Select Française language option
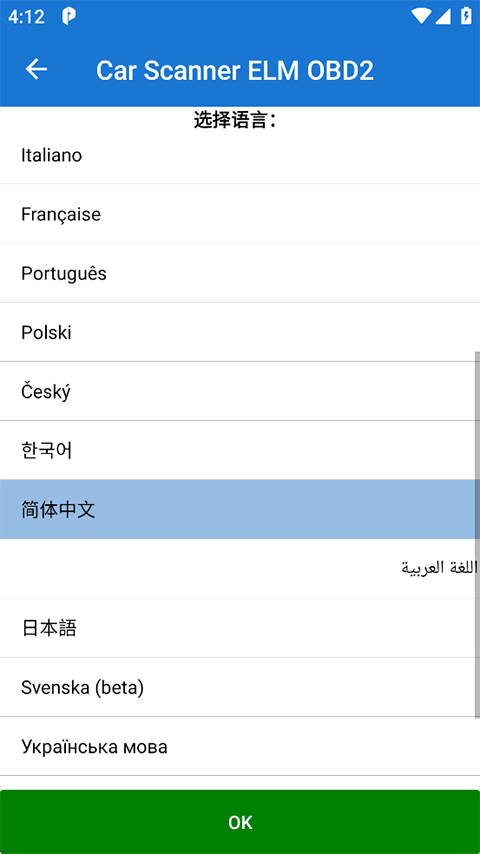This screenshot has width=480, height=854. 240,214
